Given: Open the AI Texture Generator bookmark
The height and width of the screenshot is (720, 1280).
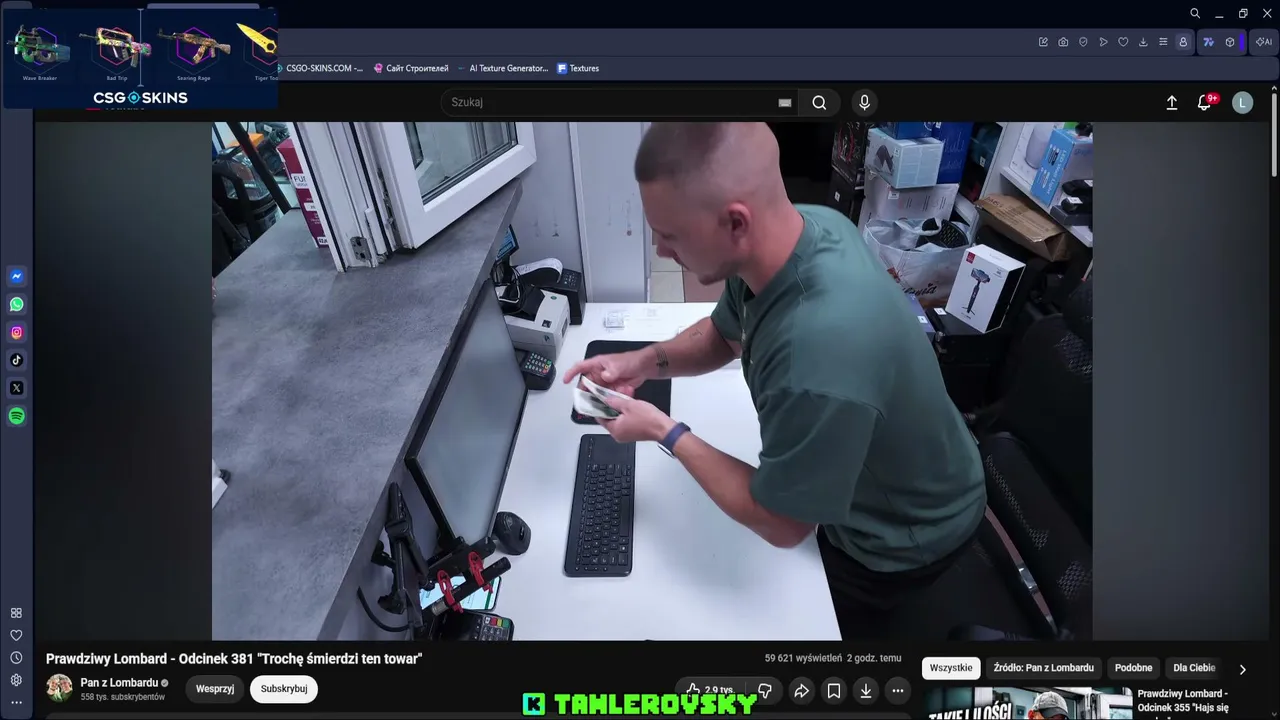Looking at the screenshot, I should click(x=502, y=68).
